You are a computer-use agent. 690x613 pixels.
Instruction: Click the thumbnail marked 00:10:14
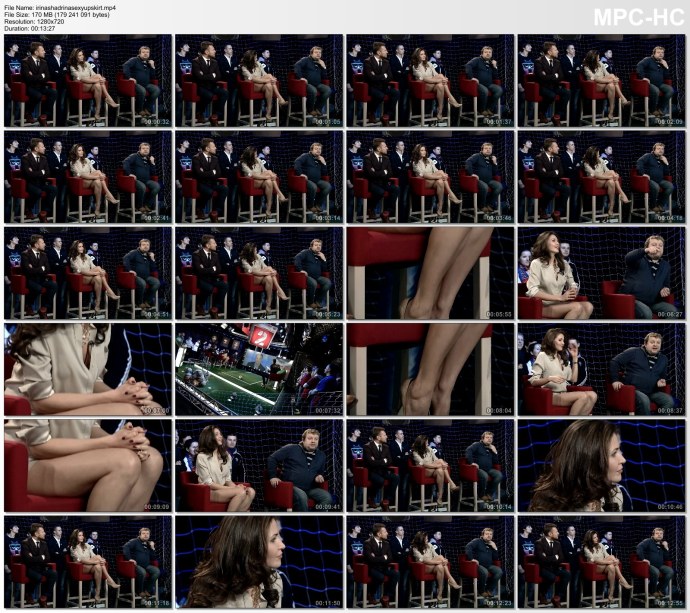click(x=430, y=466)
